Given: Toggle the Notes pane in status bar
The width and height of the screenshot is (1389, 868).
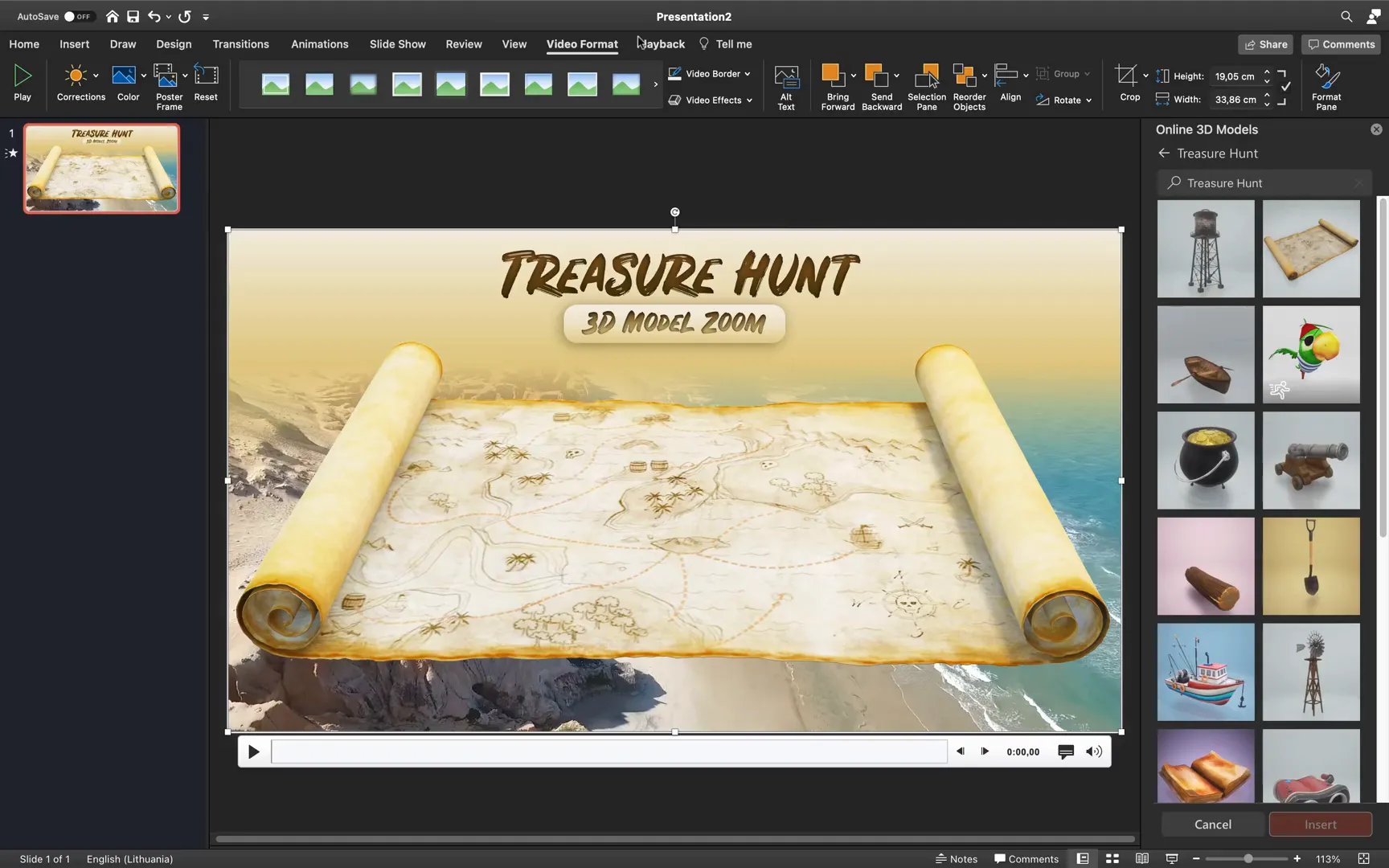Looking at the screenshot, I should (x=956, y=858).
